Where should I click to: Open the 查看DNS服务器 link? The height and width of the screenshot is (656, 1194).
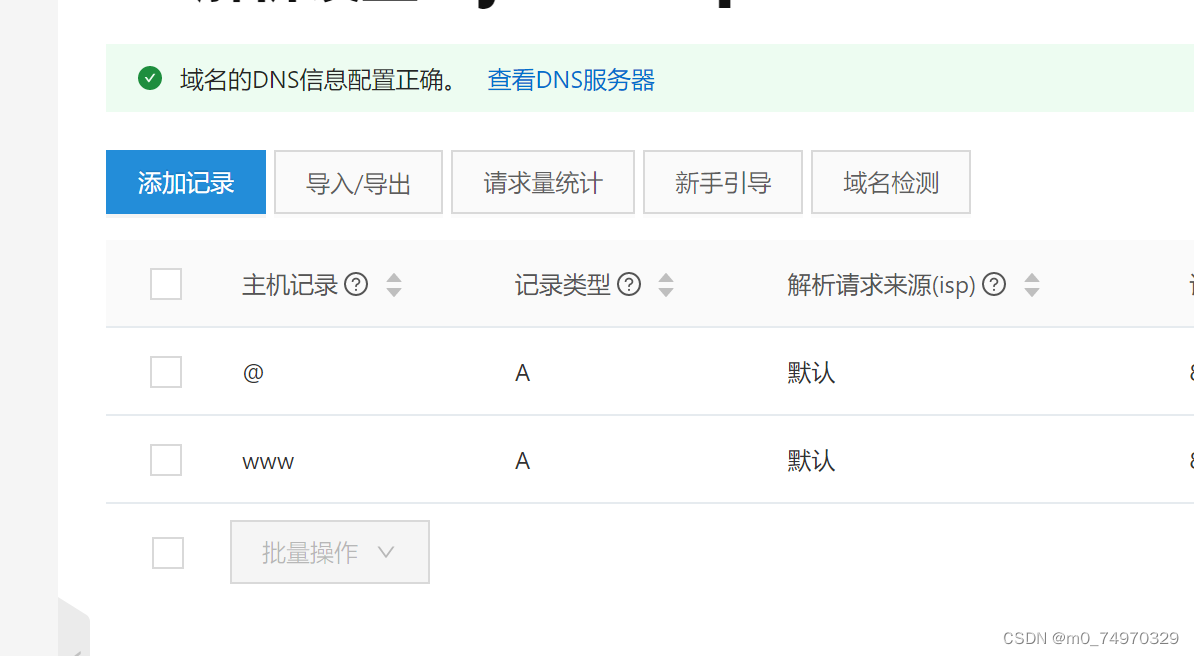(571, 80)
